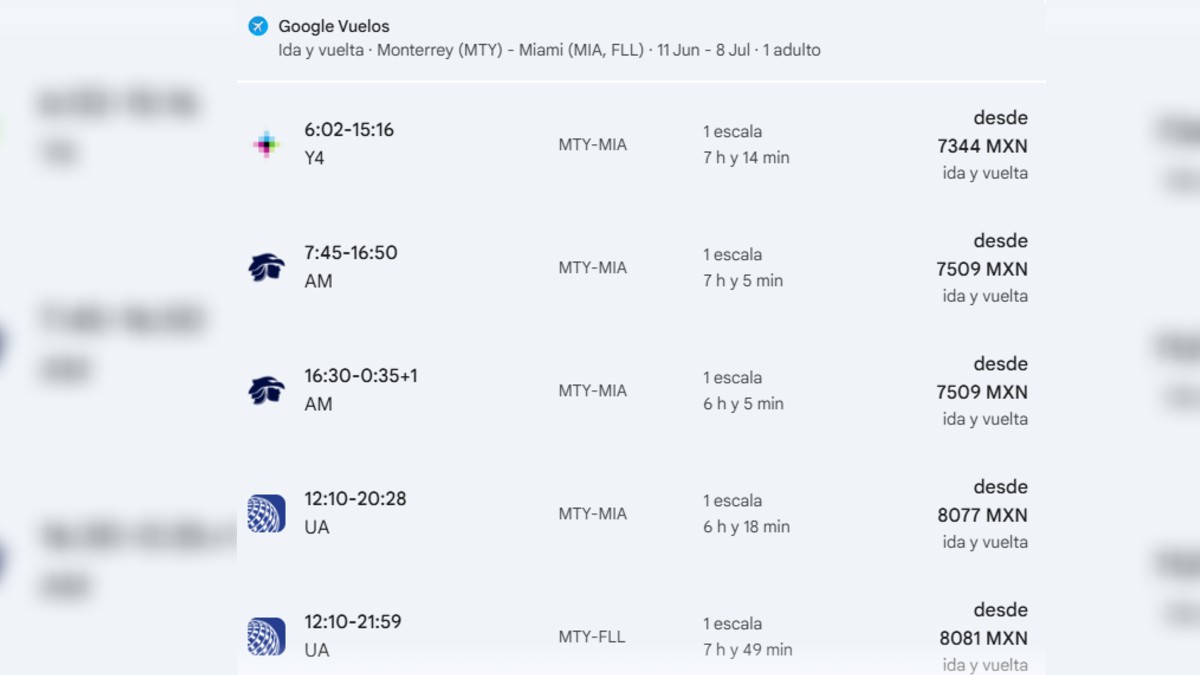
Task: Click the United logo for 12:10-21:59 flight
Action: click(266, 637)
